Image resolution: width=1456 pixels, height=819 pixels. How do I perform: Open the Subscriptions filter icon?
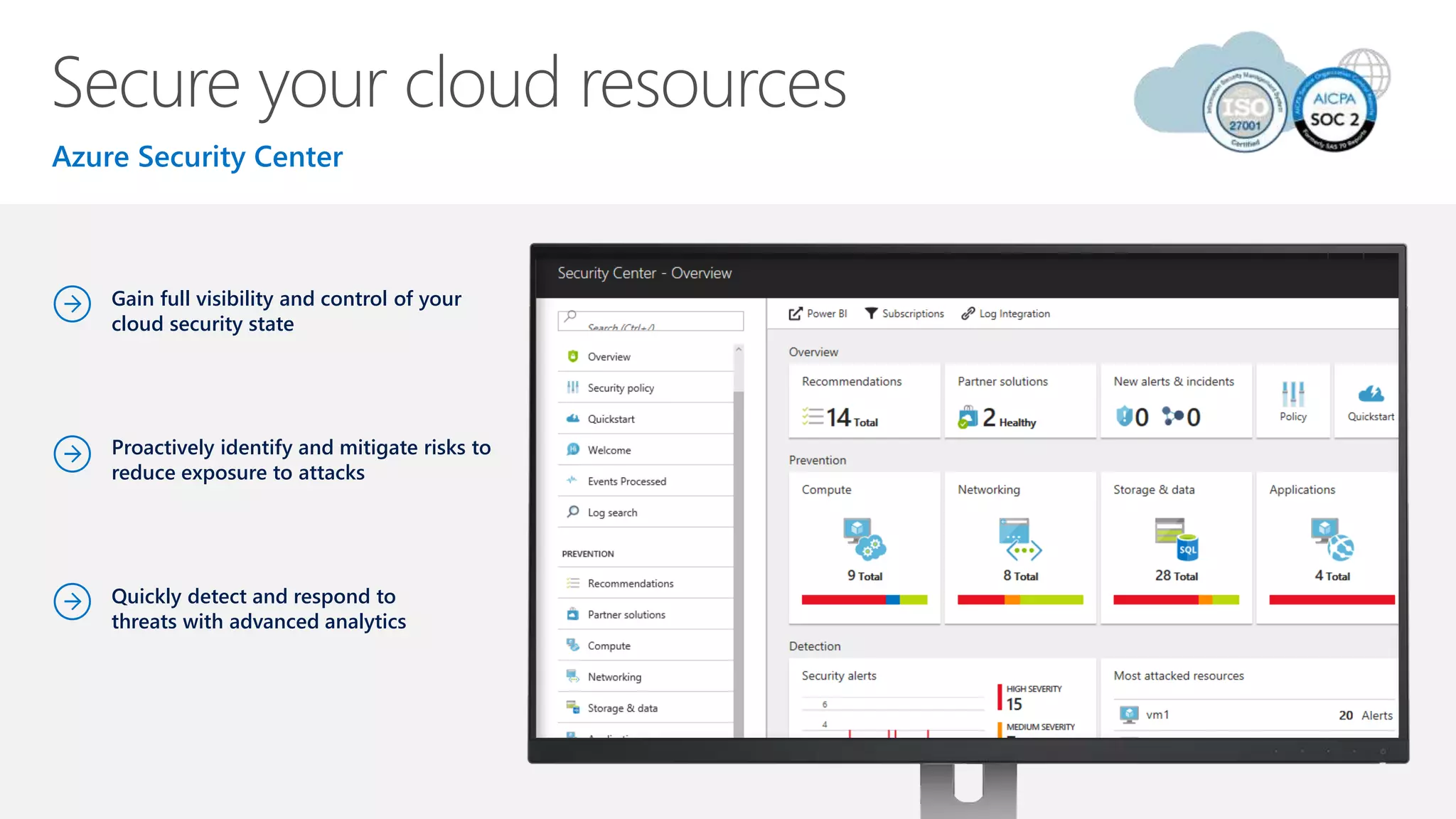coord(871,314)
